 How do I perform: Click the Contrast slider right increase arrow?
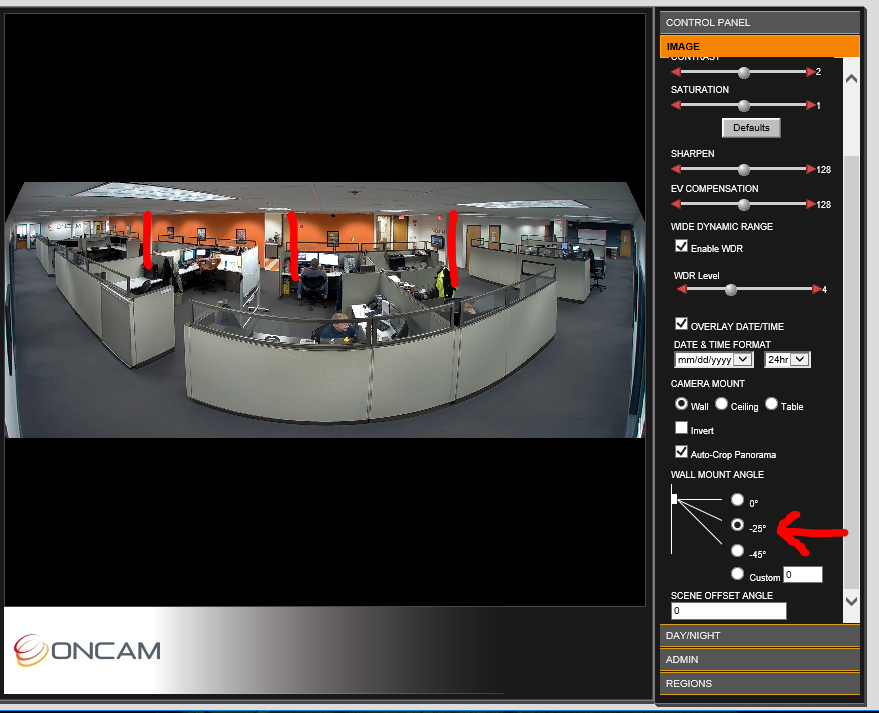(811, 72)
